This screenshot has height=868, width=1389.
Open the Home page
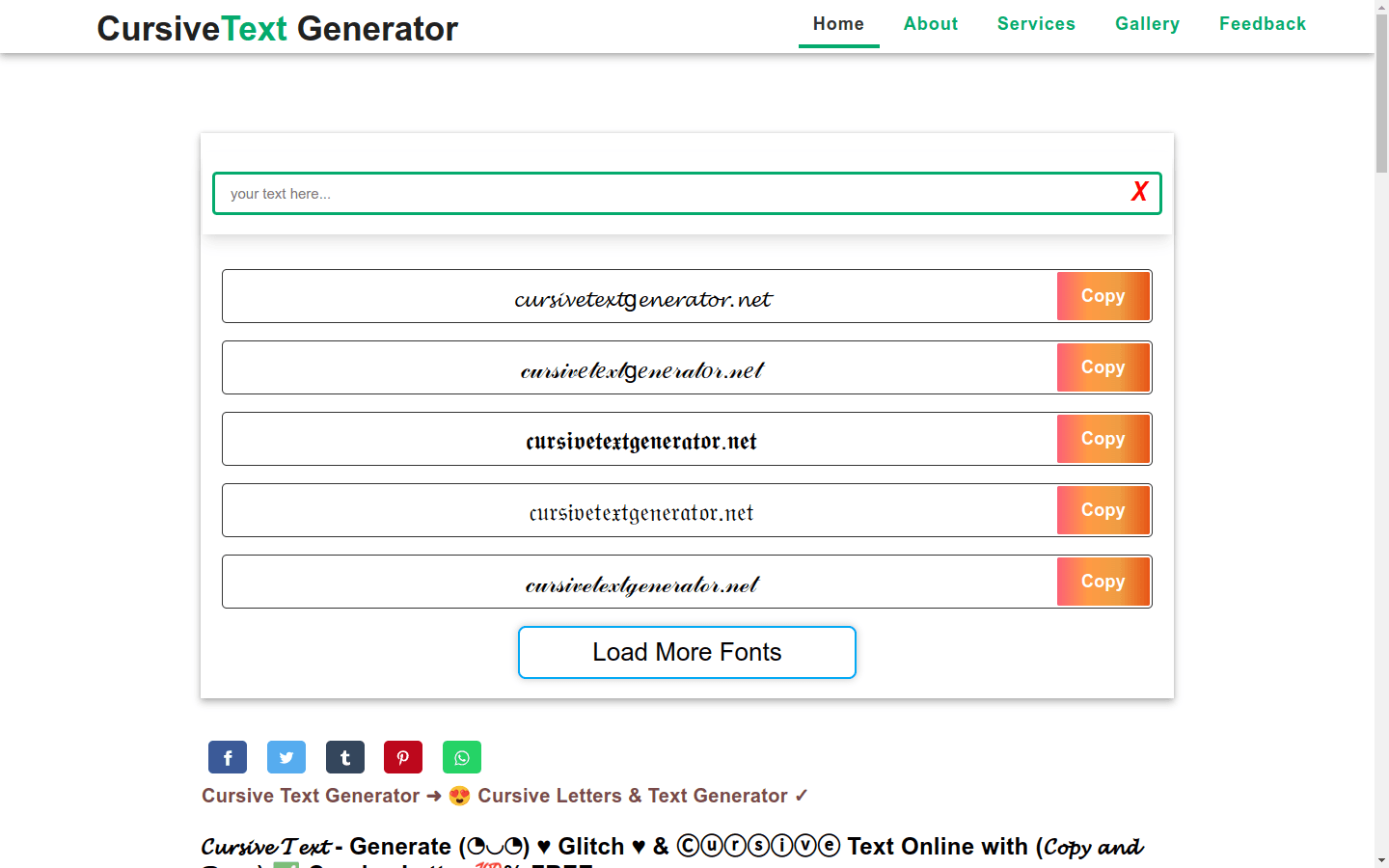[838, 23]
